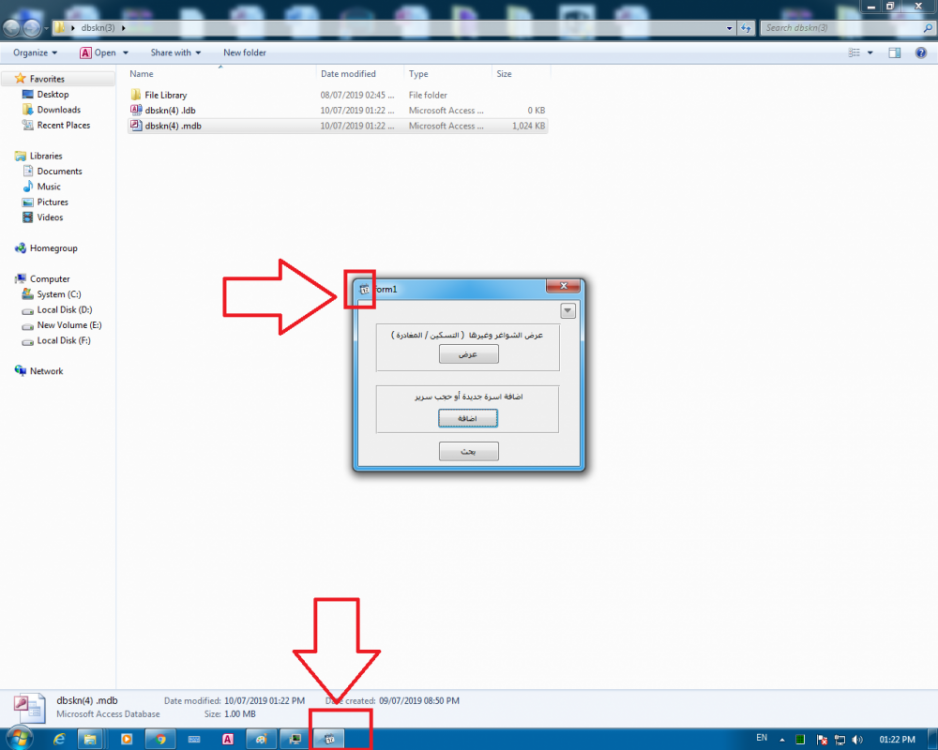Go back in Explorer navigation
The width and height of the screenshot is (938, 750).
pos(12,28)
